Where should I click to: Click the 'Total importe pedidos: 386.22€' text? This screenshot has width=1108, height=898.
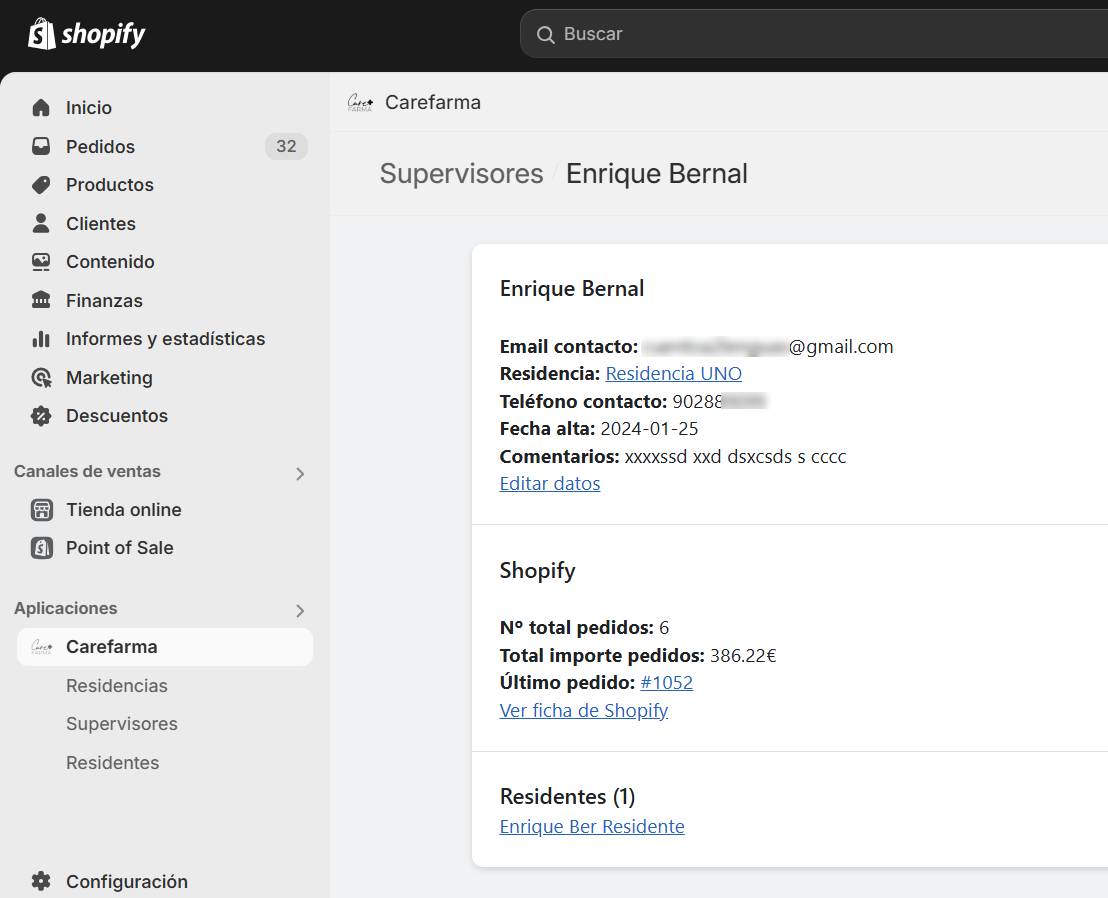(638, 656)
